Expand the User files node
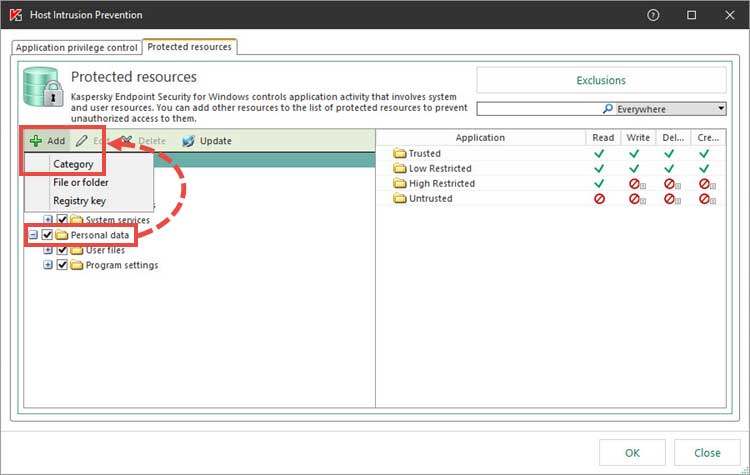Viewport: 750px width, 475px height. click(48, 250)
